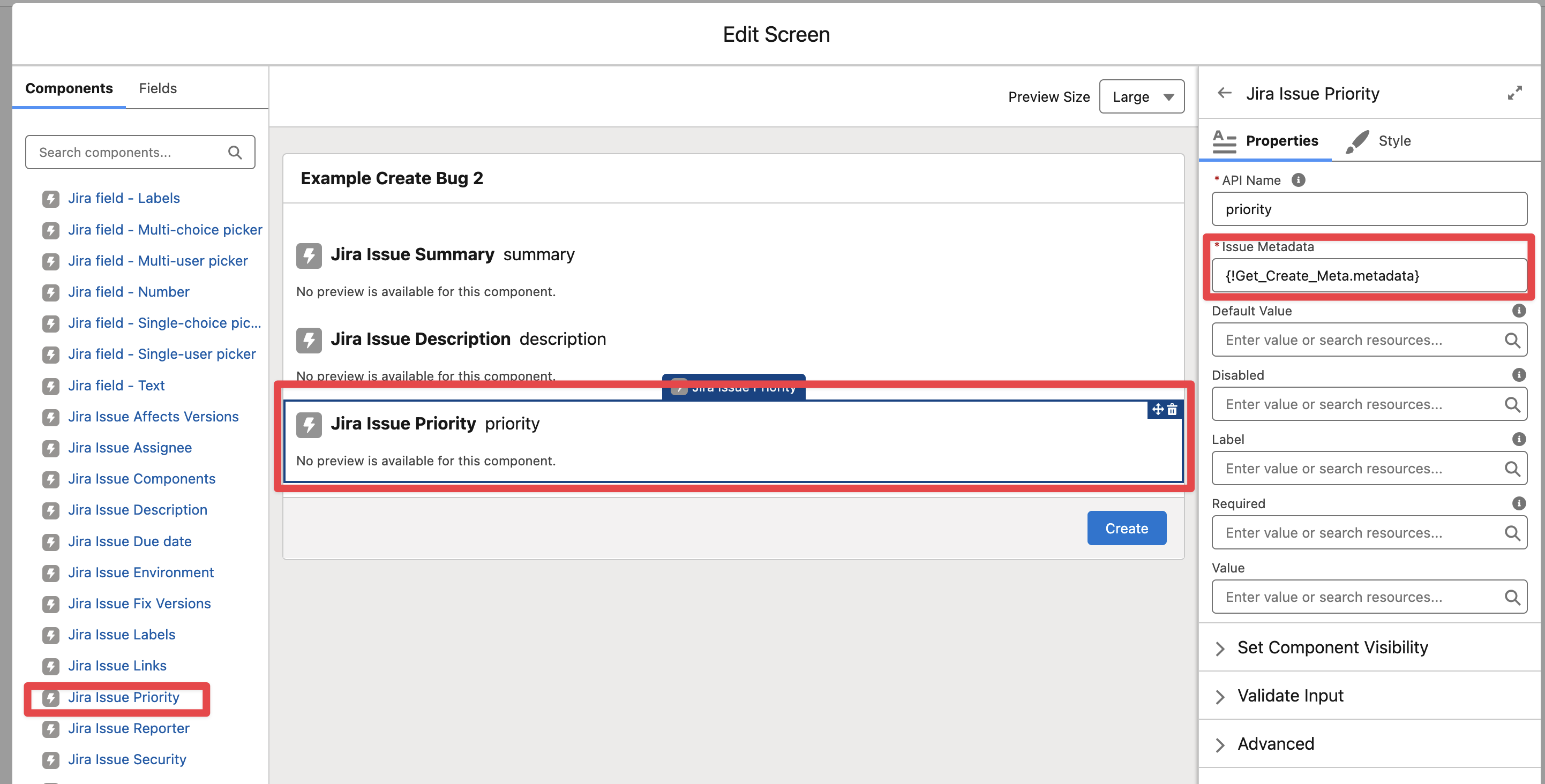Click the Default Value info icon

[1519, 311]
